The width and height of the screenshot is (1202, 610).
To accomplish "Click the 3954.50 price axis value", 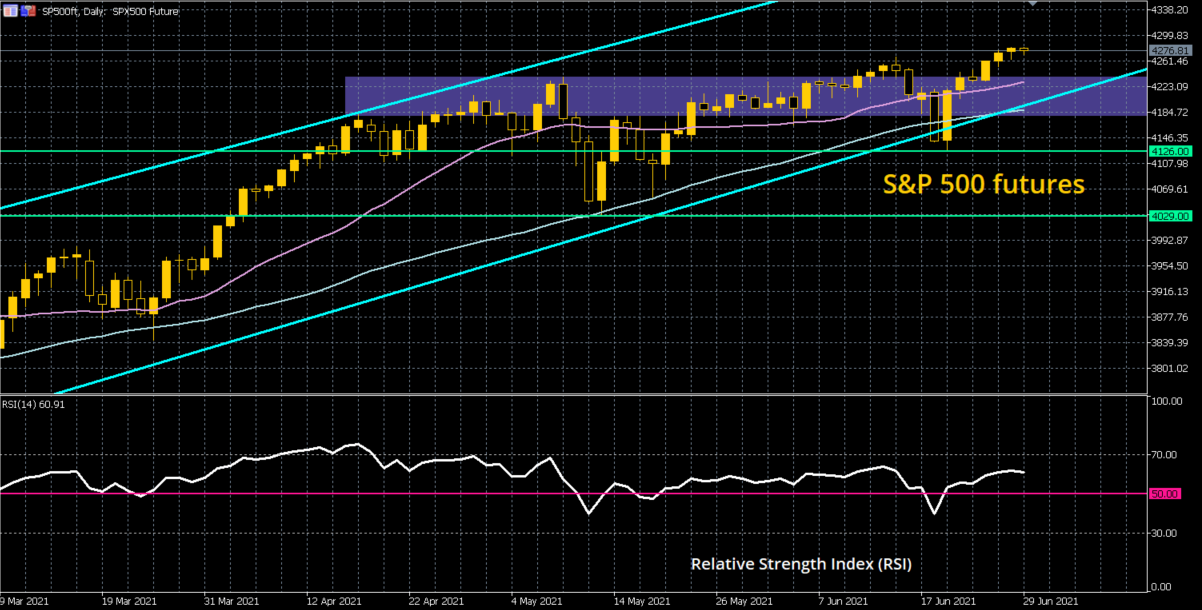I will pos(1171,266).
